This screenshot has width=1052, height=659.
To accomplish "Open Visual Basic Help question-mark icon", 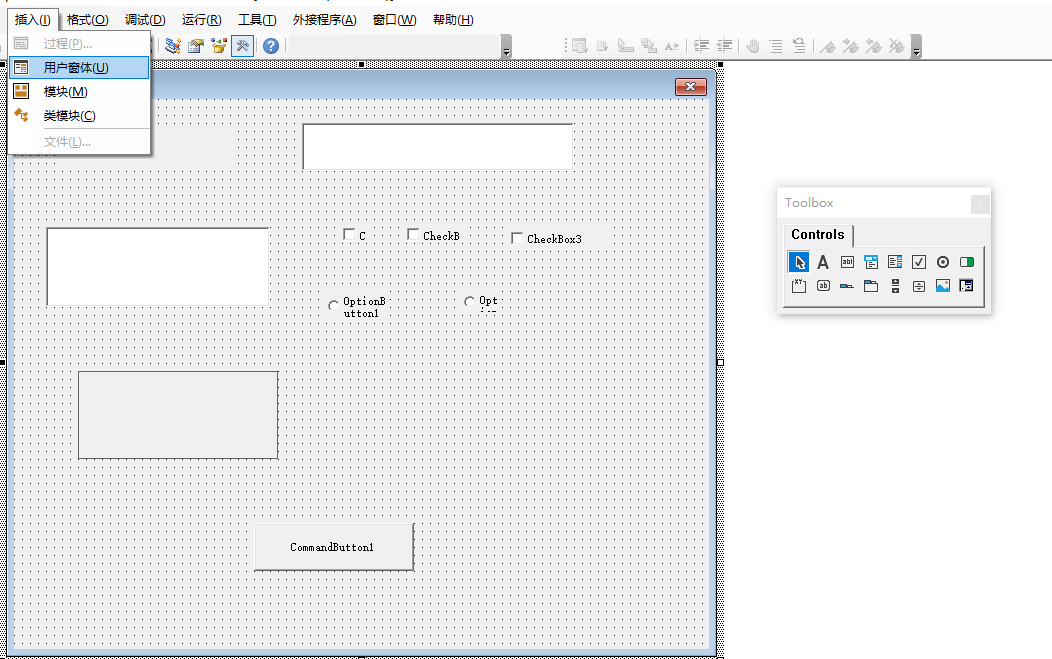I will pos(271,46).
